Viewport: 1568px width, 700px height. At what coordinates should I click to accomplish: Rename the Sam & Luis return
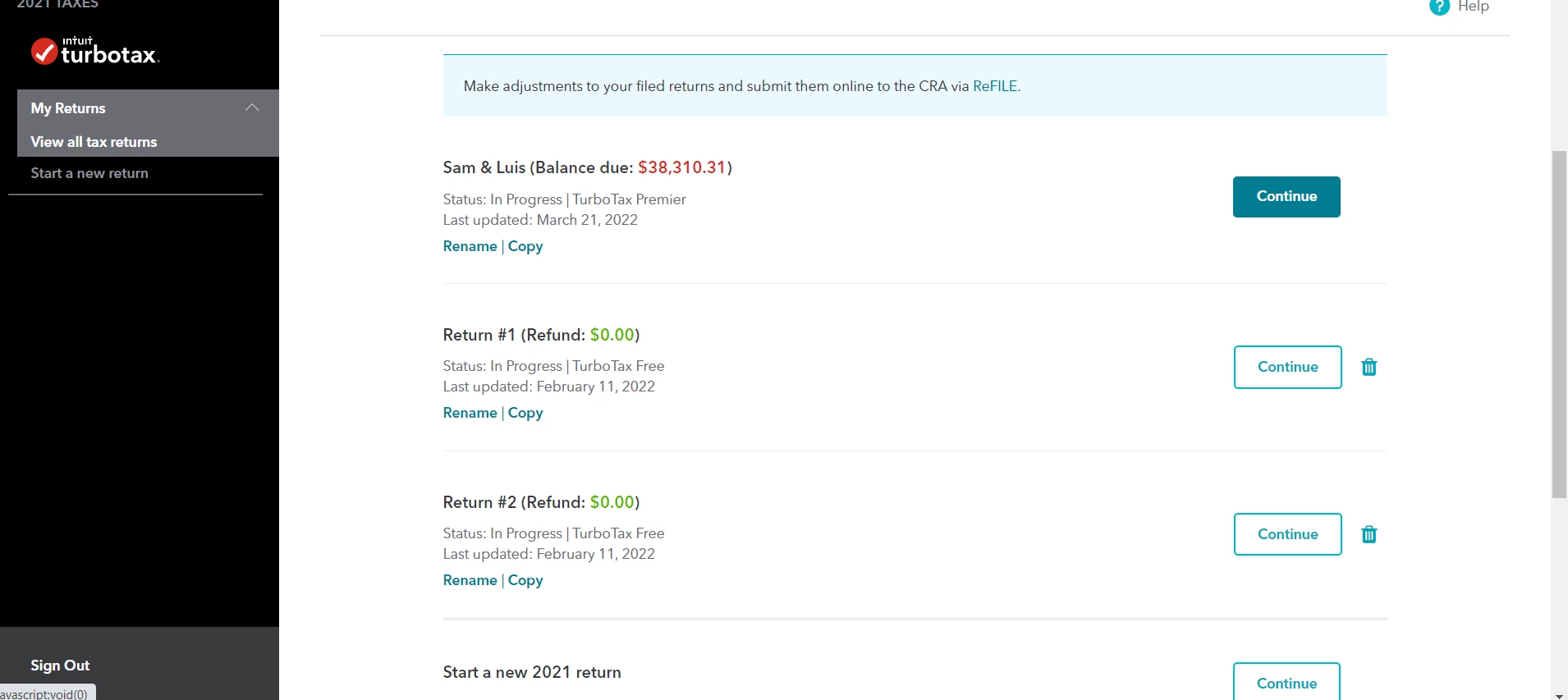[470, 246]
